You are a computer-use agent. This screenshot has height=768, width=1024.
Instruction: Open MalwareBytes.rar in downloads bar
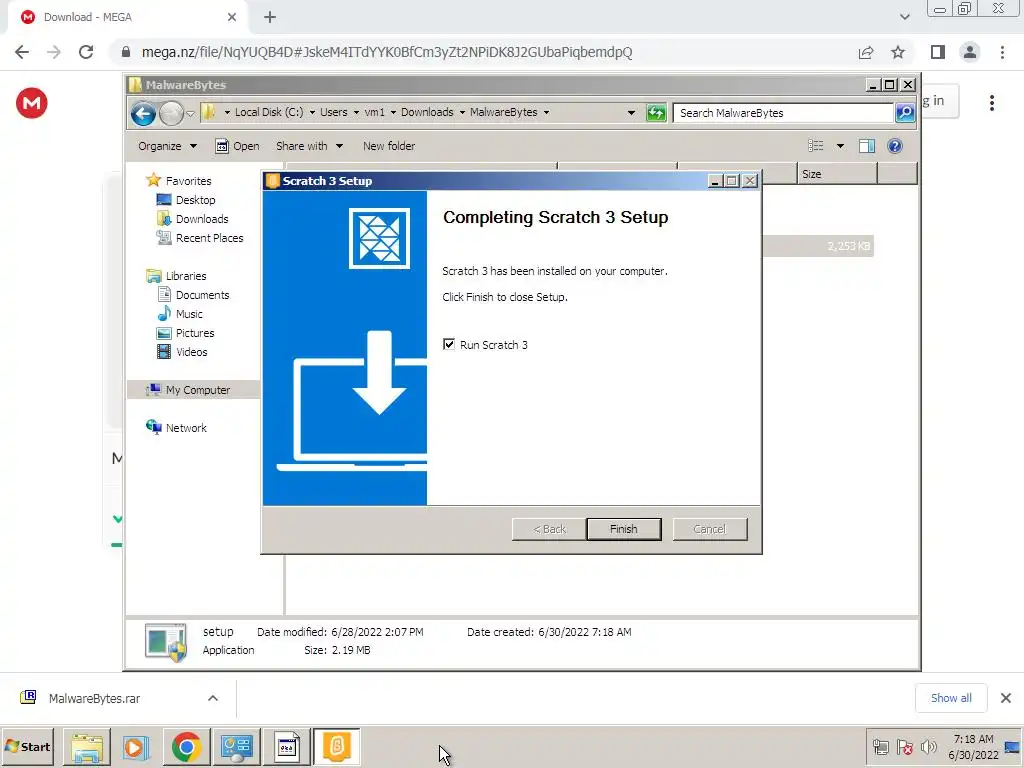(95, 698)
